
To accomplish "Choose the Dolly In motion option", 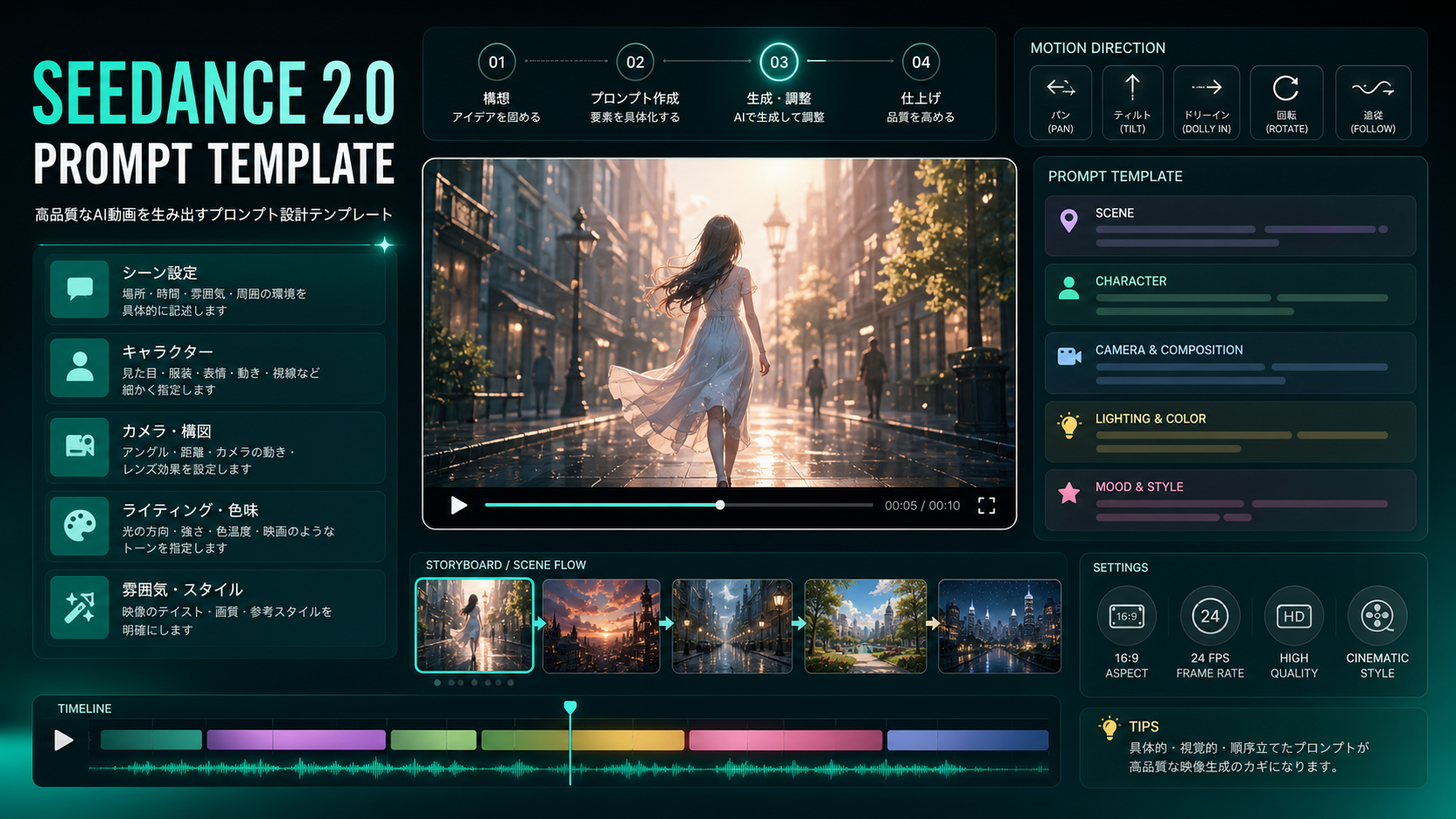I will 1206,102.
